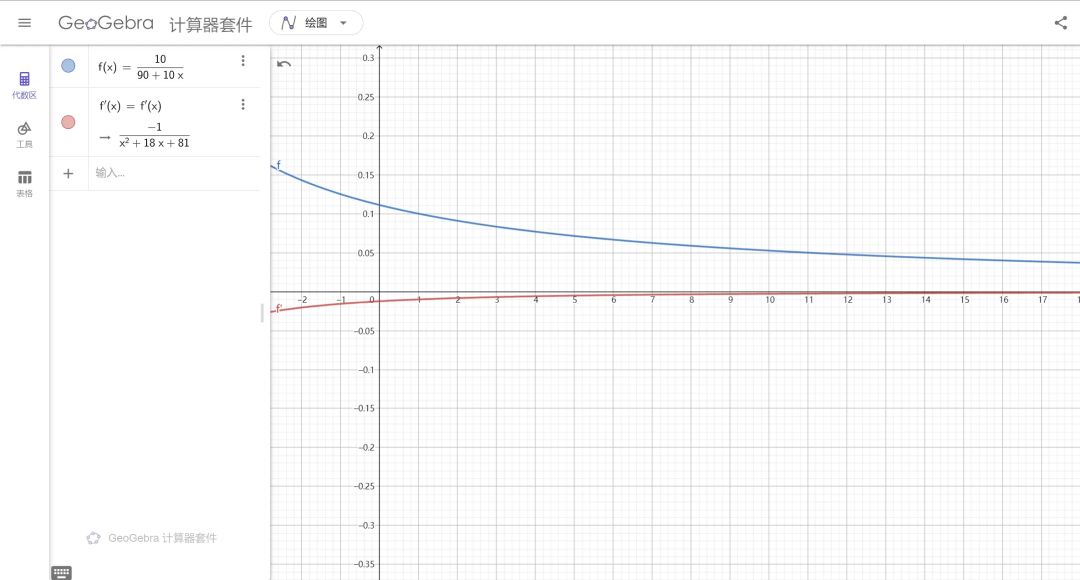Open the 工具 tools tab
This screenshot has width=1080, height=580.
pos(24,134)
